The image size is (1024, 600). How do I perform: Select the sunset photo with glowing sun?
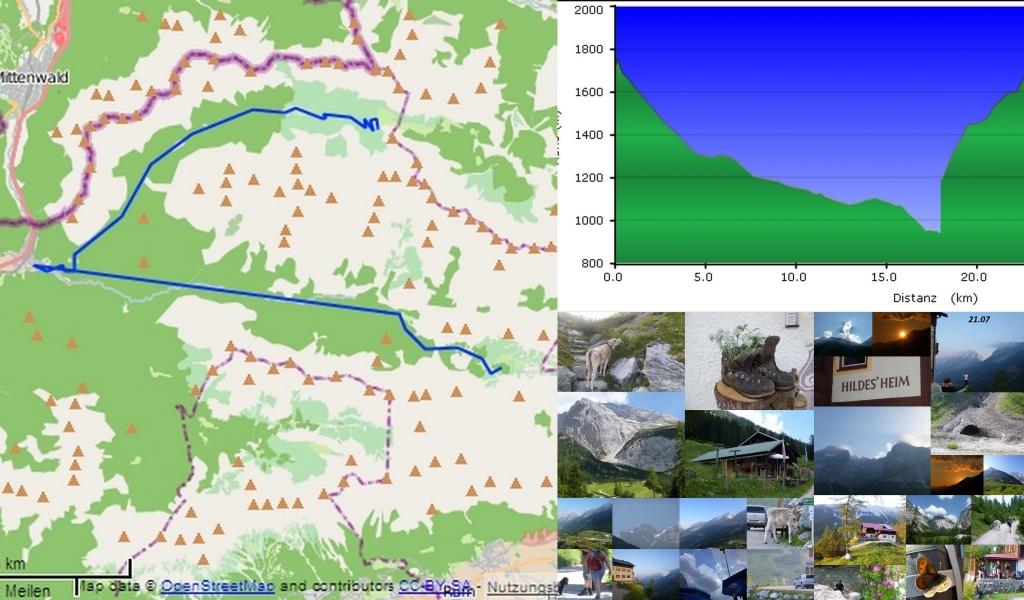pyautogui.click(x=902, y=333)
